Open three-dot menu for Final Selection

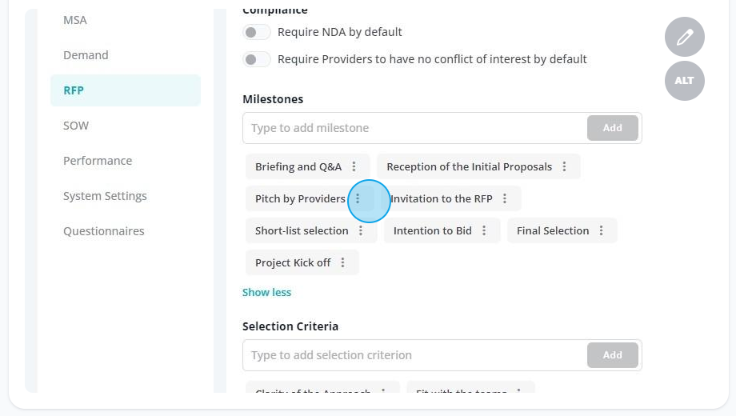[601, 231]
